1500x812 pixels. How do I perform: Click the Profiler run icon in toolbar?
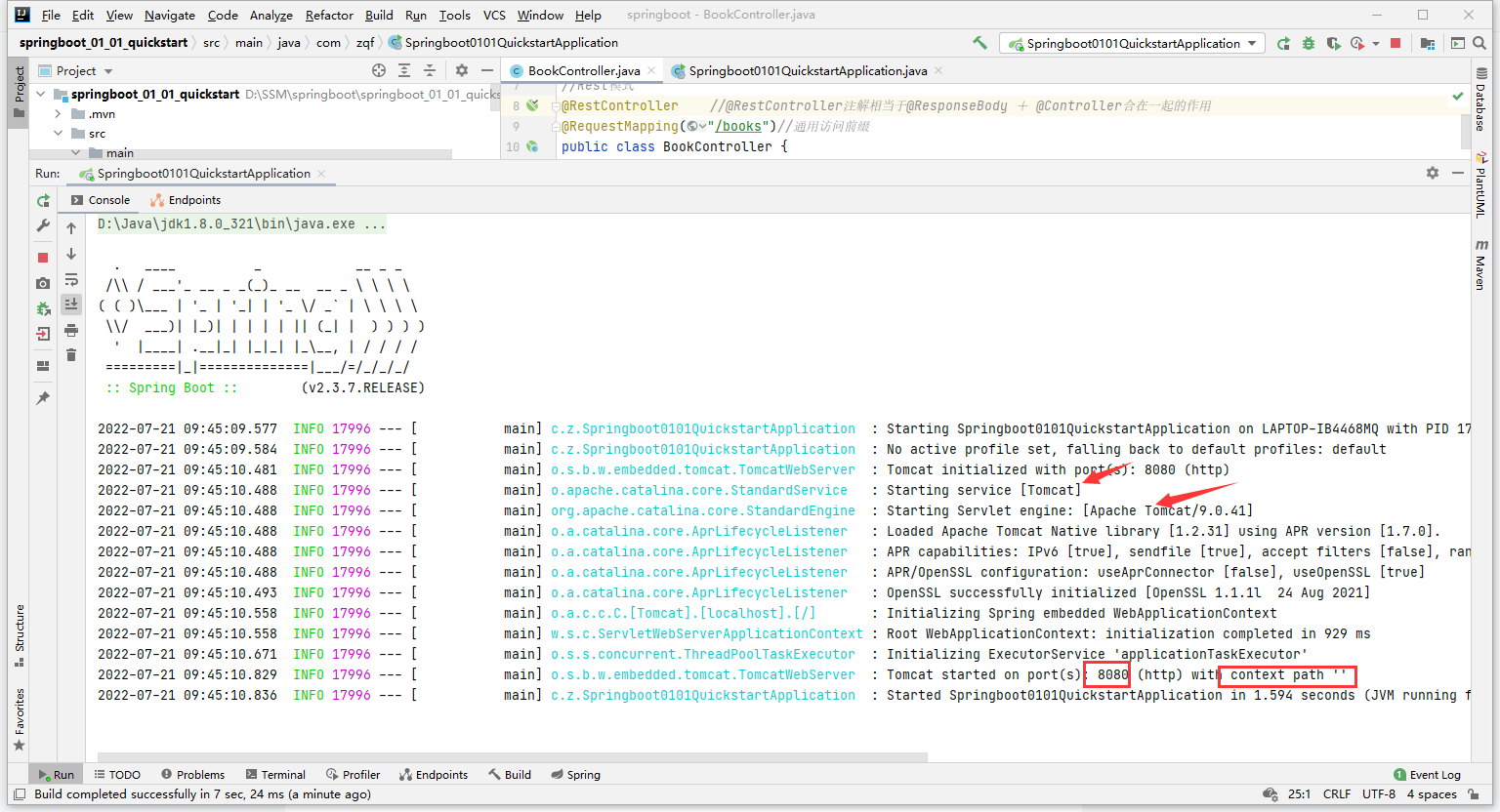tap(1357, 43)
